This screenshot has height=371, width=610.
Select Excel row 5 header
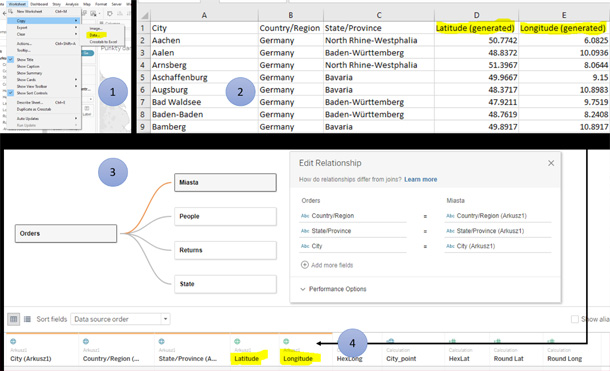click(x=143, y=77)
